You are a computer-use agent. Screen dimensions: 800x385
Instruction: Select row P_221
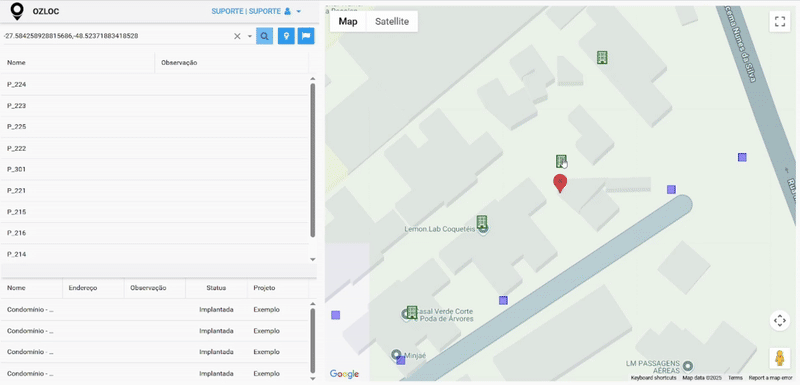[x=155, y=191]
